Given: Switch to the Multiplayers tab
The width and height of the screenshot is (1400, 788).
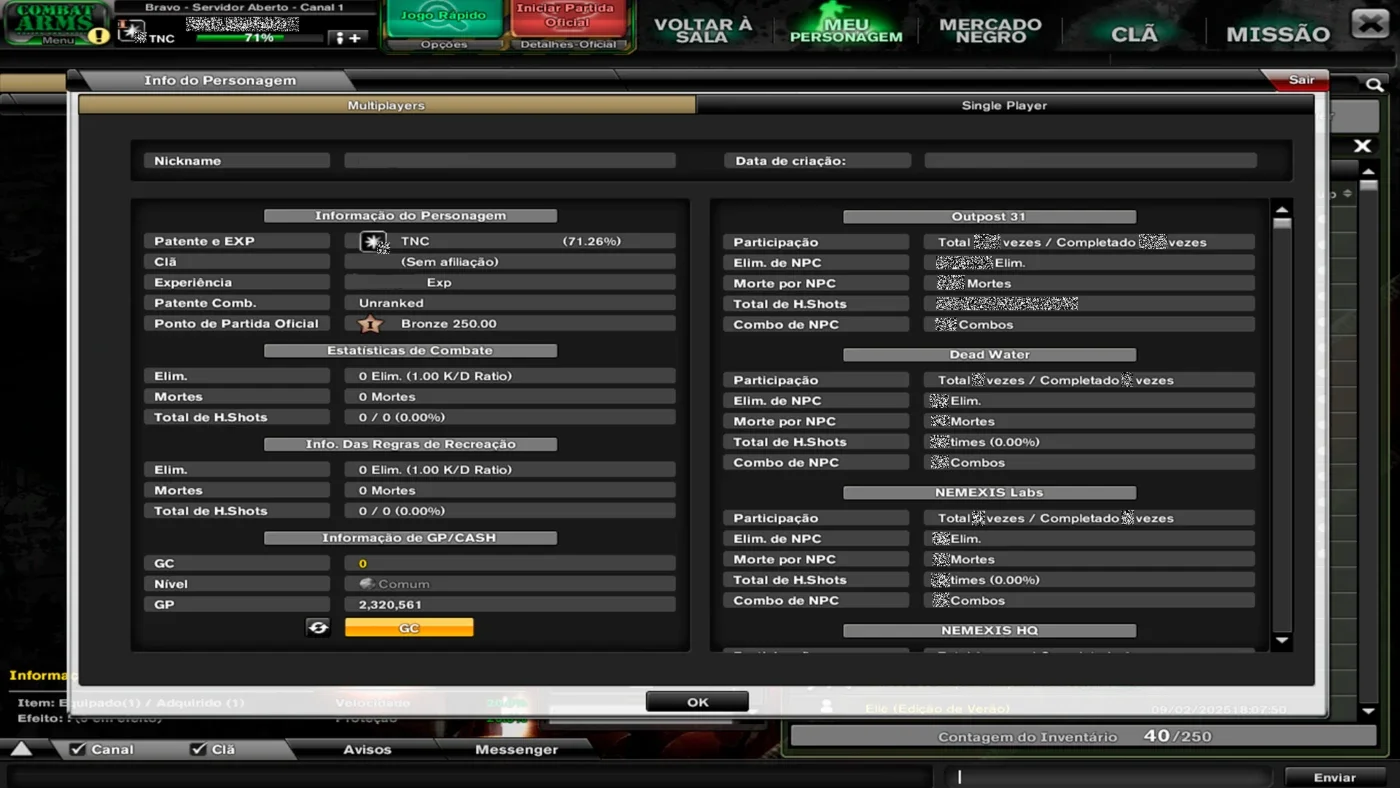Looking at the screenshot, I should (387, 105).
